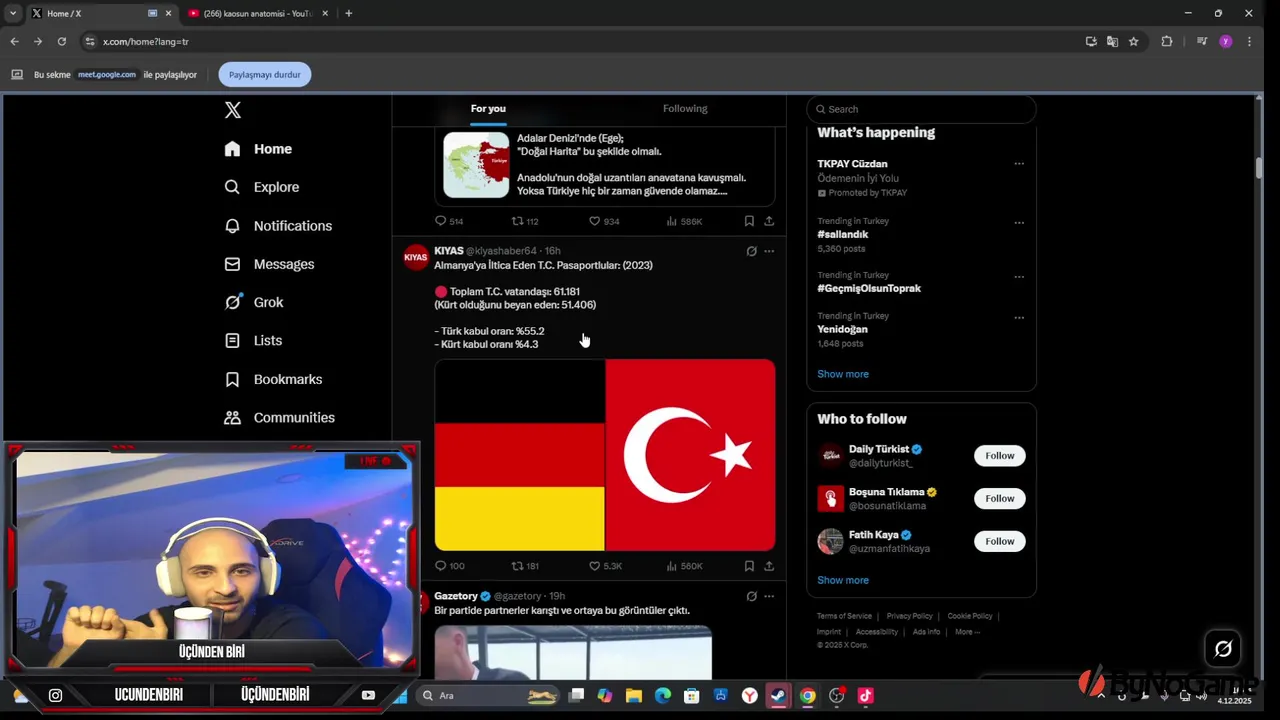Go back with the browser back arrow

coord(14,42)
